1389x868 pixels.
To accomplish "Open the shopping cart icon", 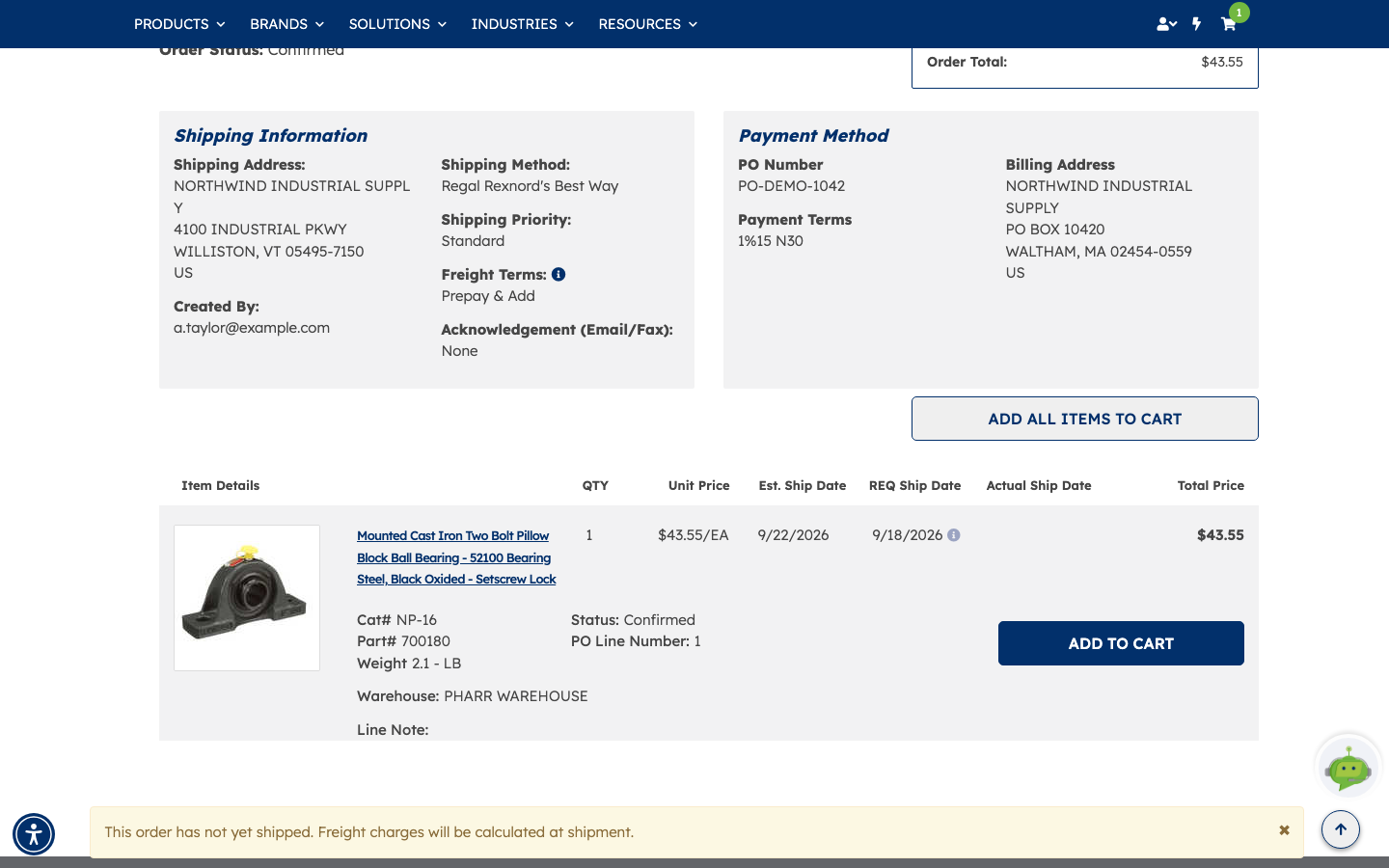I will point(1228,24).
